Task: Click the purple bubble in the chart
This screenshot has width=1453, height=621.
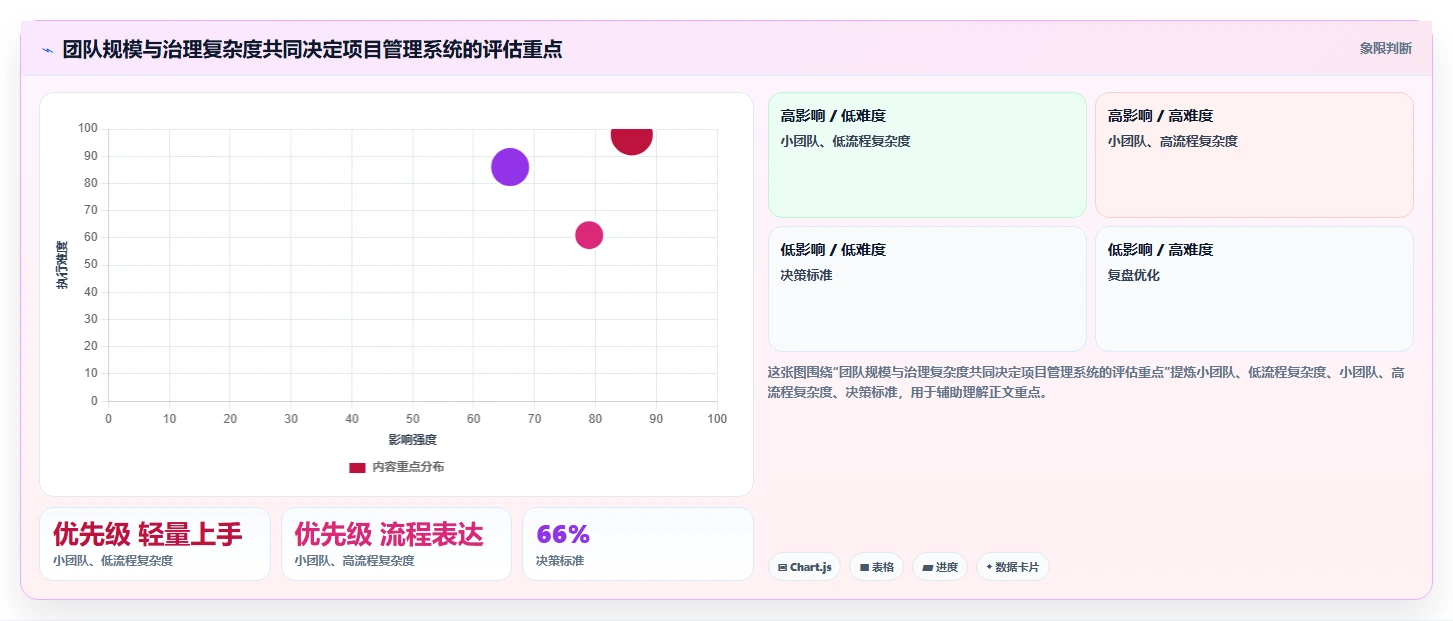Action: click(510, 167)
